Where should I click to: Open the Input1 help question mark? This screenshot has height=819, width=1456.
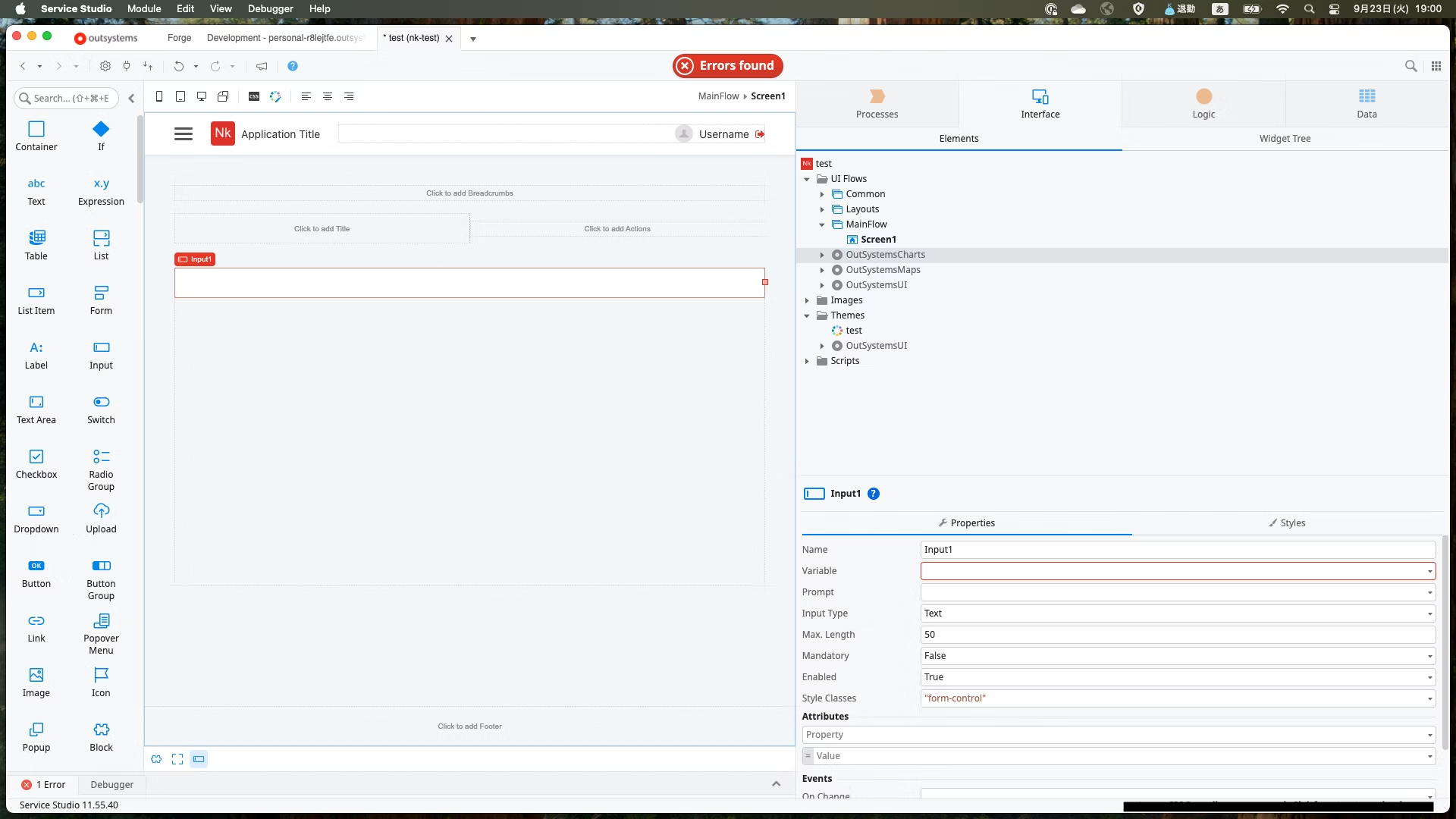[874, 494]
